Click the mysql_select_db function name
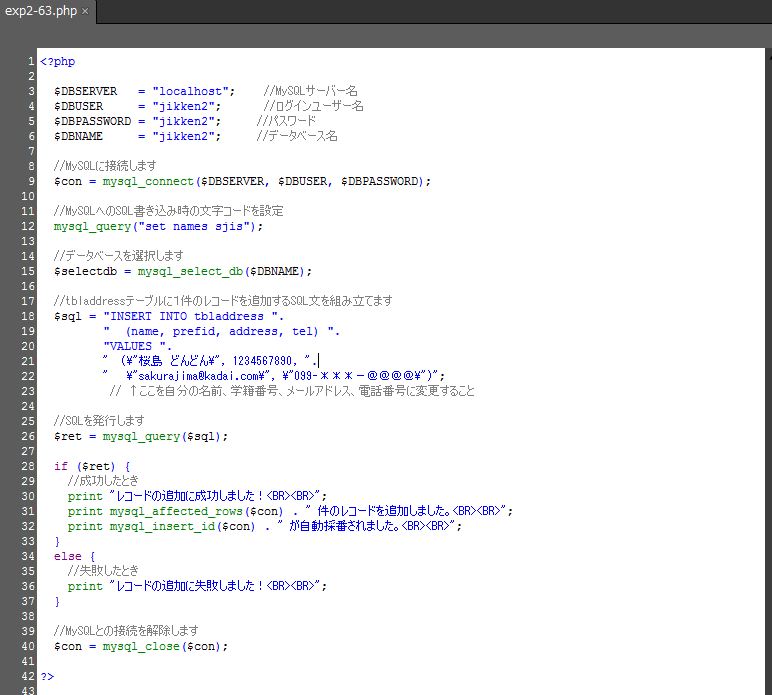 [x=190, y=271]
